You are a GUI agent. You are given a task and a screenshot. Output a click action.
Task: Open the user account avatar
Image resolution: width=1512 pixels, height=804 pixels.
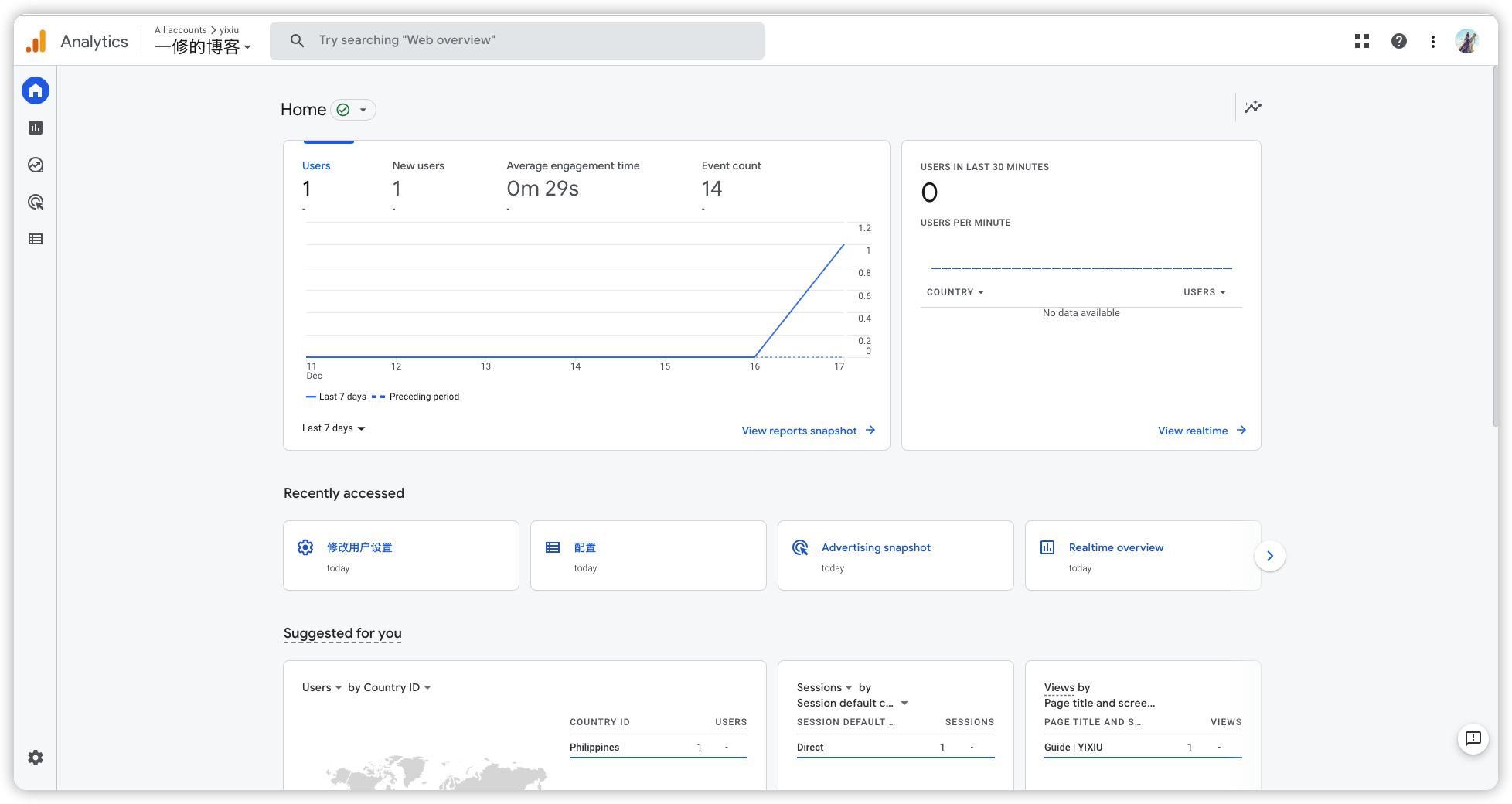click(1467, 41)
